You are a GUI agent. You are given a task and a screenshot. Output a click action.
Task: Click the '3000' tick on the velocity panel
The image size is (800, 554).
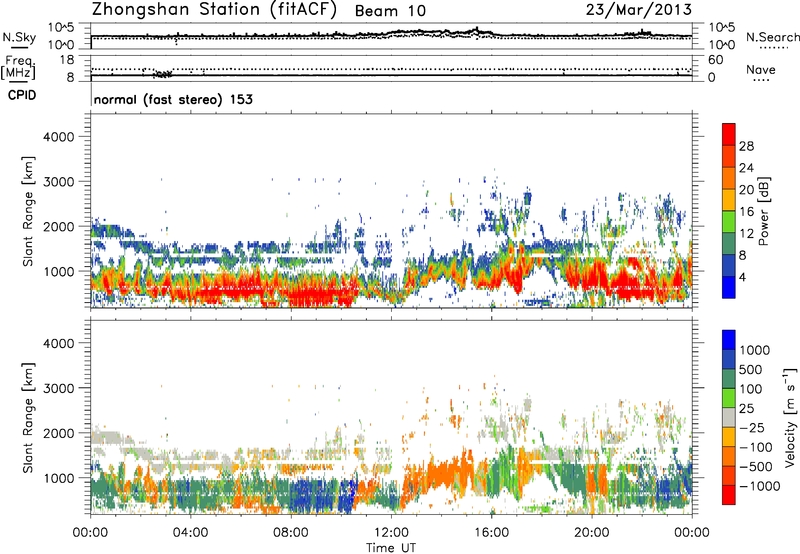(58, 388)
